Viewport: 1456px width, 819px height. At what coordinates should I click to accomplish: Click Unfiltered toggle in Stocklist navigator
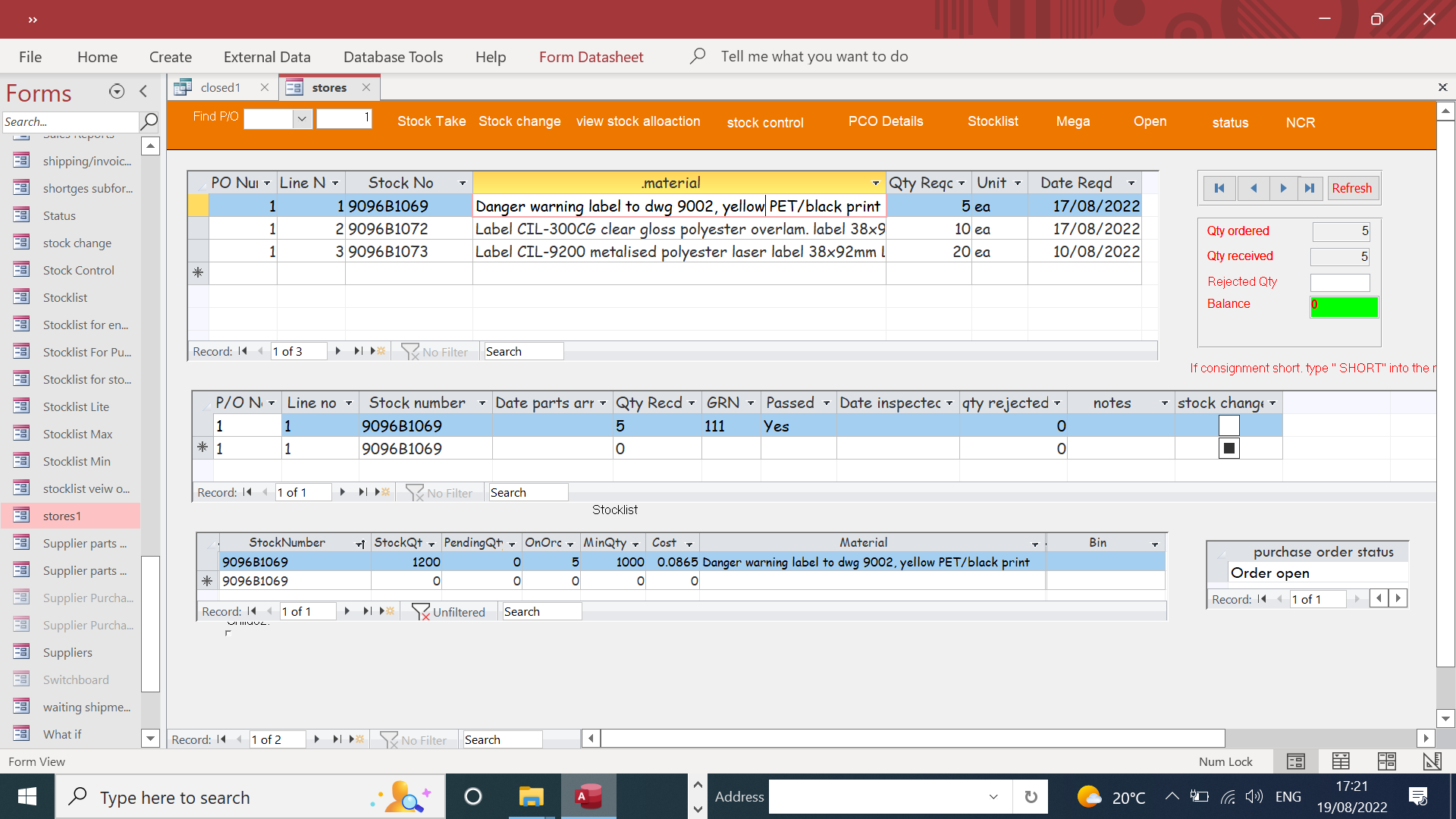[x=449, y=611]
